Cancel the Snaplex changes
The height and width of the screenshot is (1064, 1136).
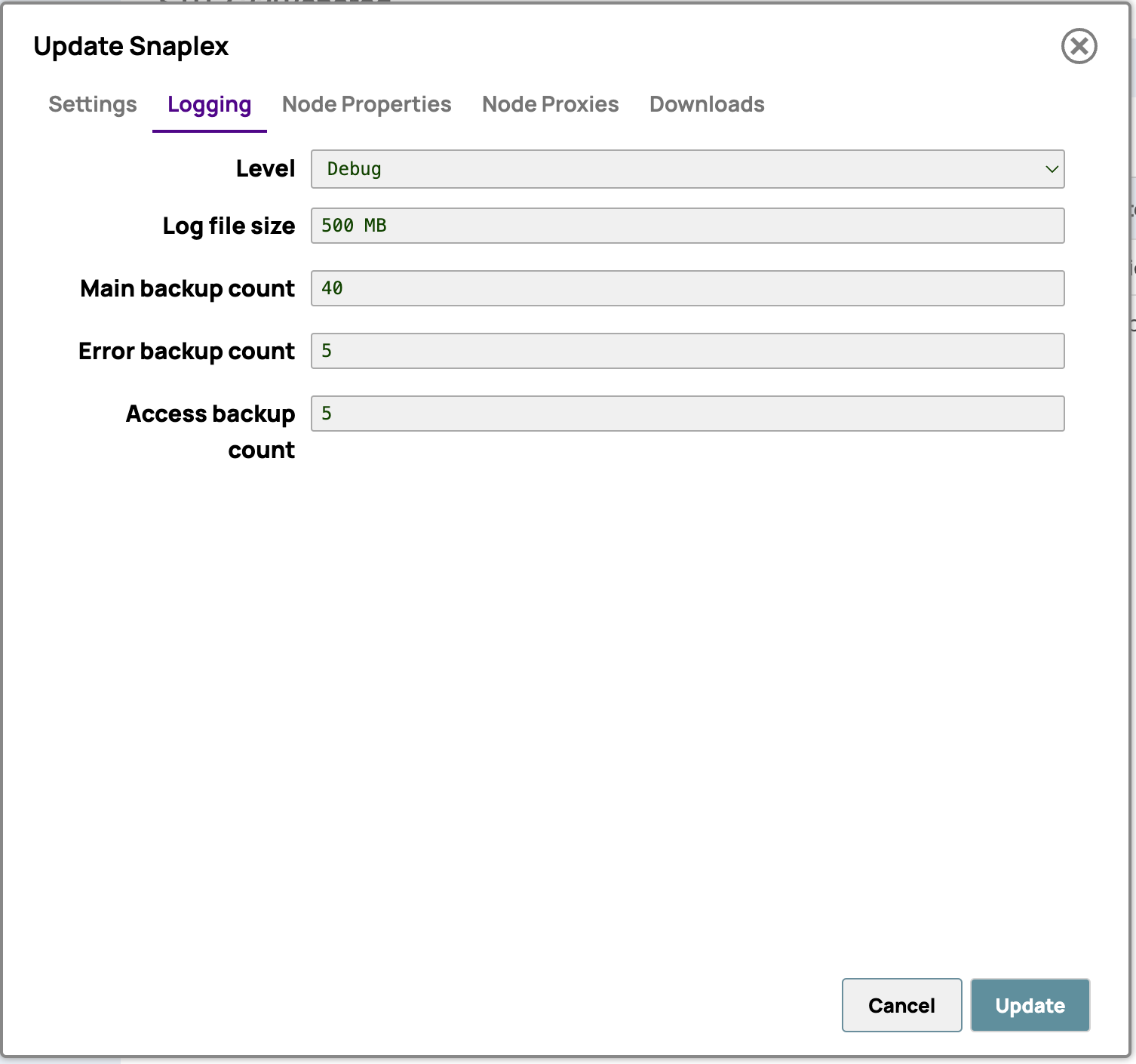pyautogui.click(x=901, y=1005)
